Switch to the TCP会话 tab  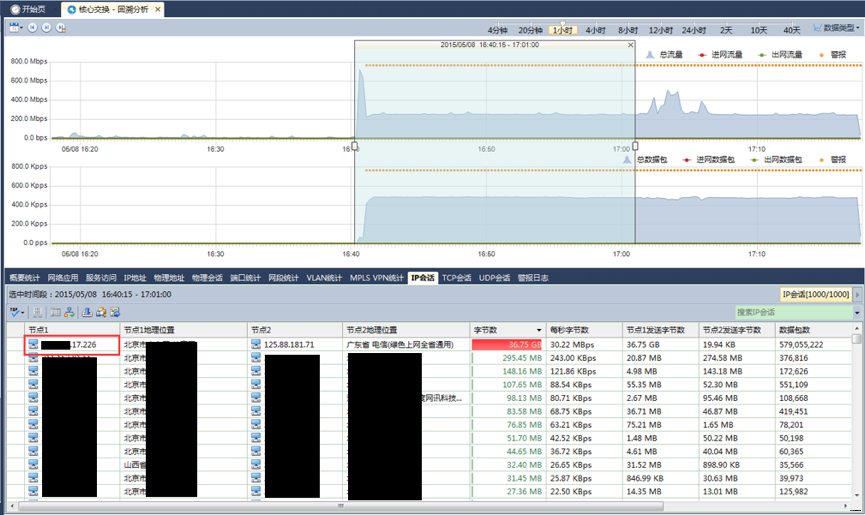click(x=458, y=277)
